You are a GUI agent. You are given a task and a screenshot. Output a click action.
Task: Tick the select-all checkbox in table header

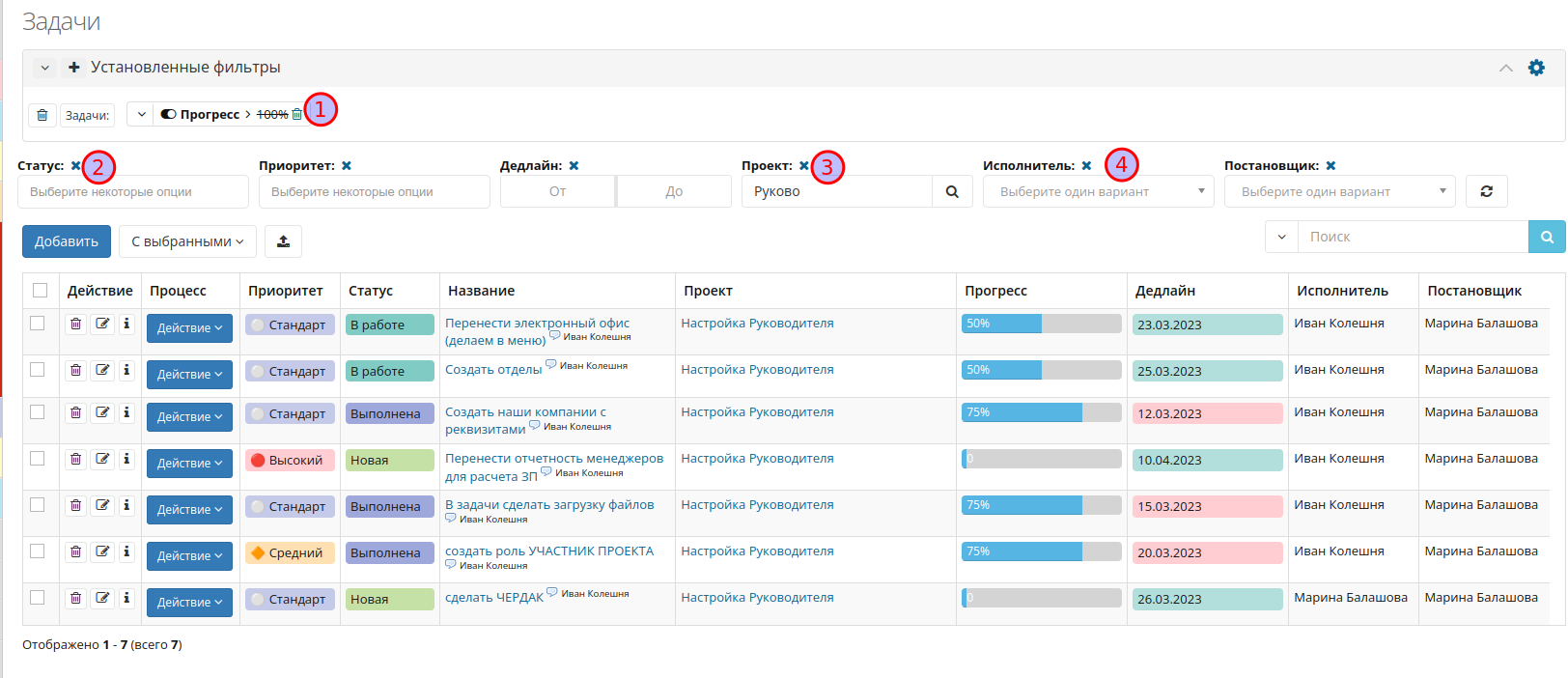pyautogui.click(x=40, y=290)
